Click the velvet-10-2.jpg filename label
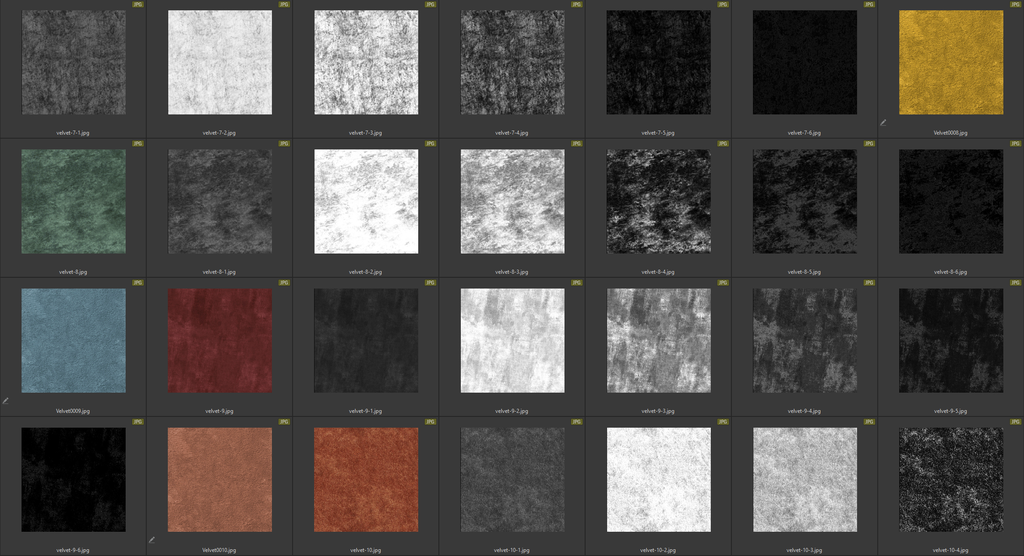 point(658,549)
